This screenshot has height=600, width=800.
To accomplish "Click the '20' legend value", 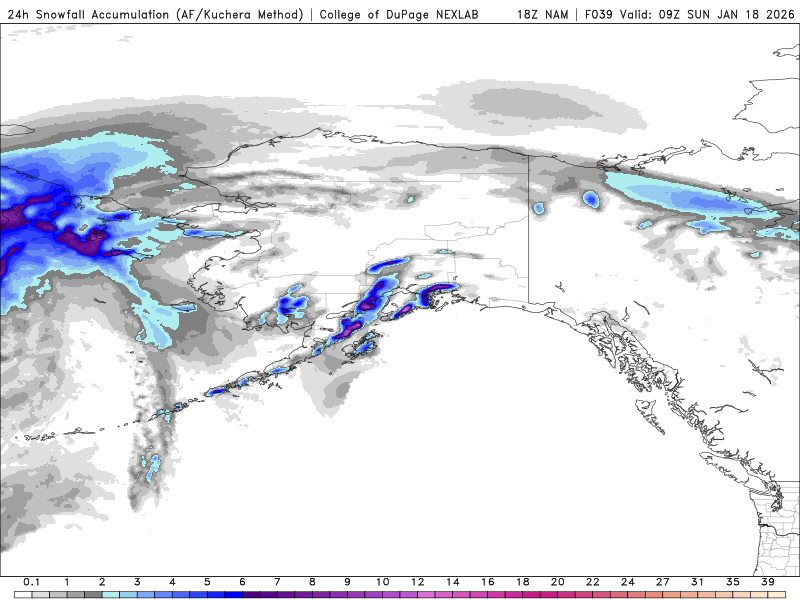I will (558, 582).
